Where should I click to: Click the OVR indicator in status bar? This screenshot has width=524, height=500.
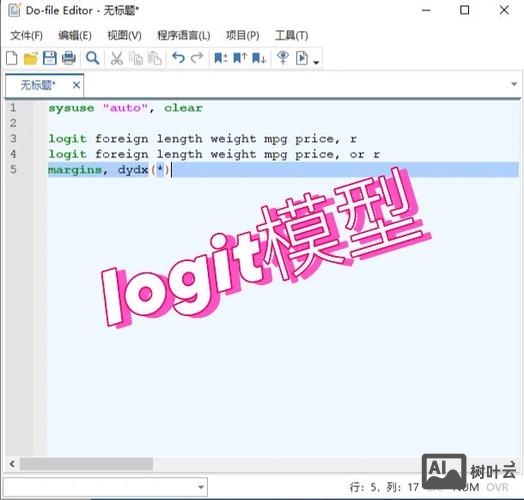pyautogui.click(x=498, y=487)
